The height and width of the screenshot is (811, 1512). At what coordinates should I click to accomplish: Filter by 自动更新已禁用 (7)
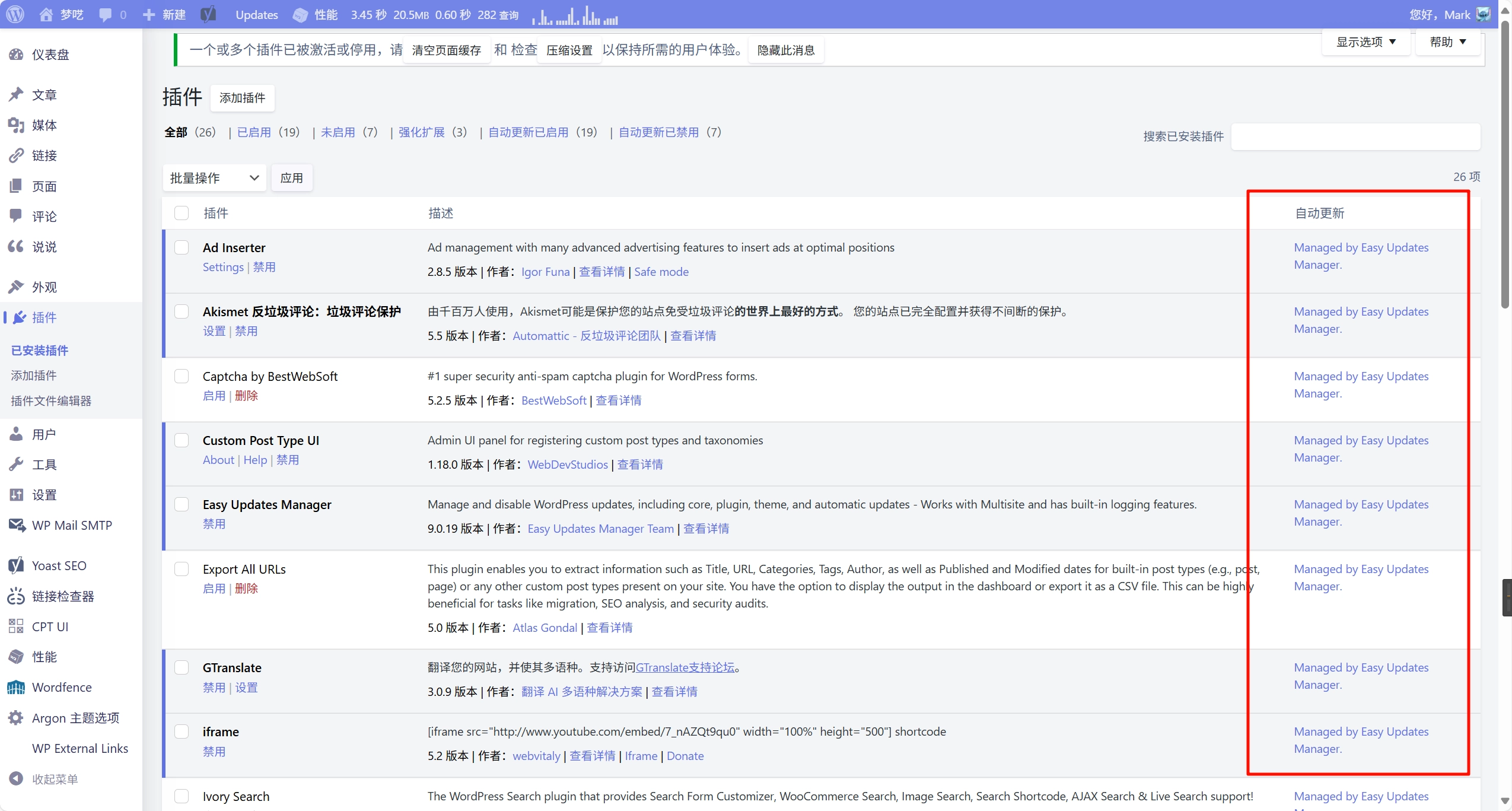pos(670,132)
